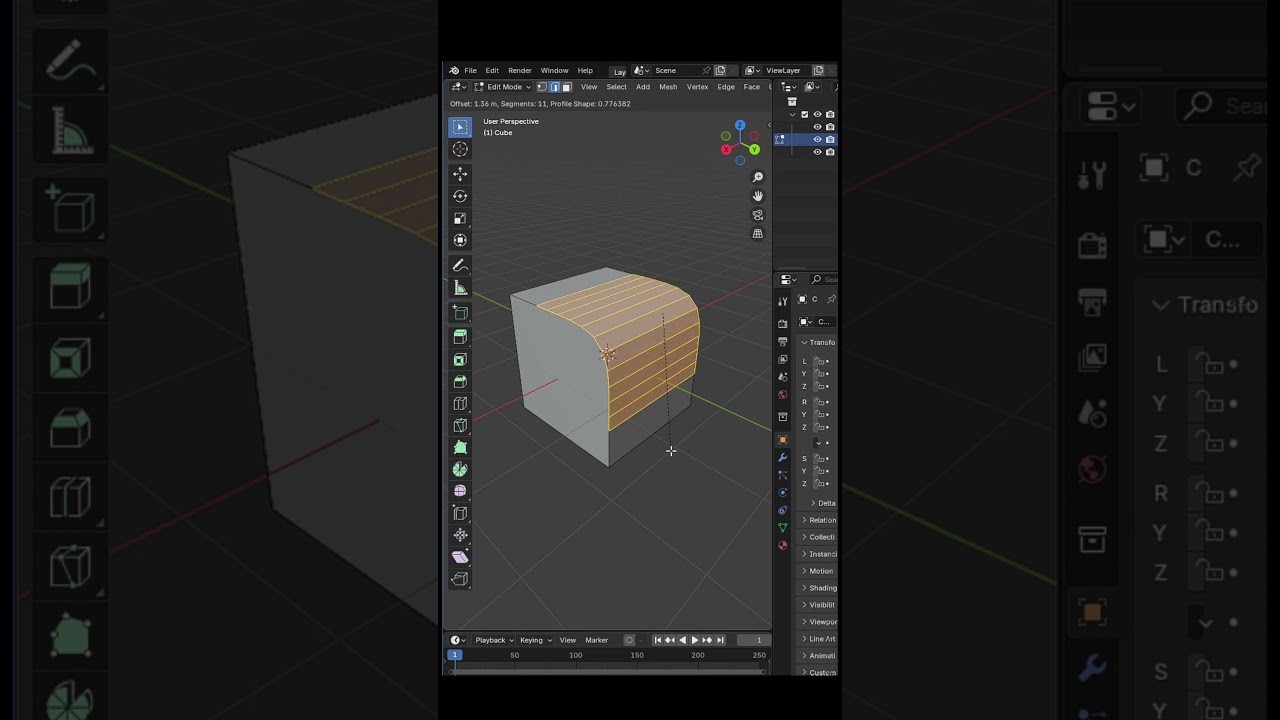Viewport: 1280px width, 720px height.
Task: Select the Scale tool
Action: click(x=460, y=218)
